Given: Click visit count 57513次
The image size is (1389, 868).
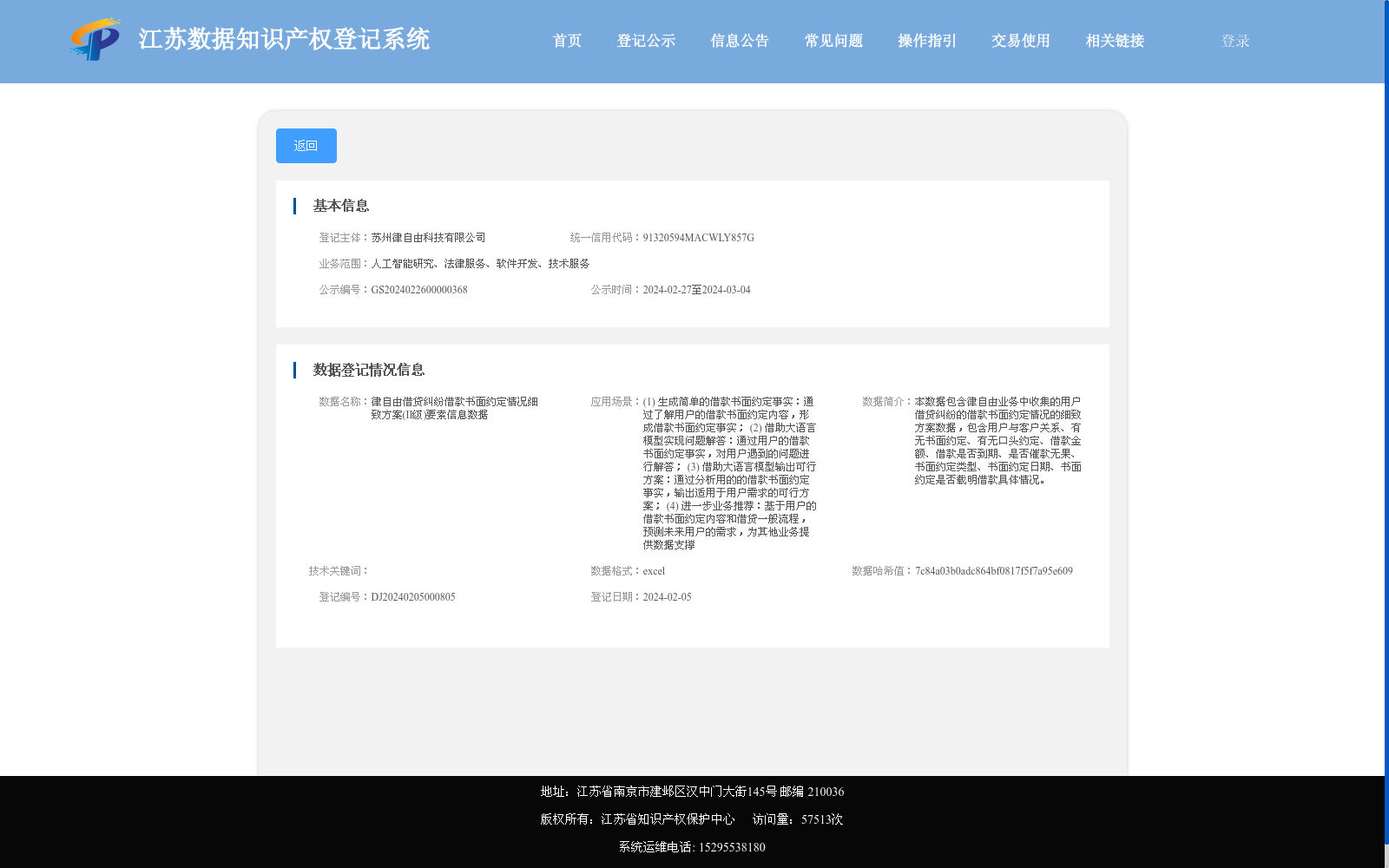Looking at the screenshot, I should tap(822, 819).
